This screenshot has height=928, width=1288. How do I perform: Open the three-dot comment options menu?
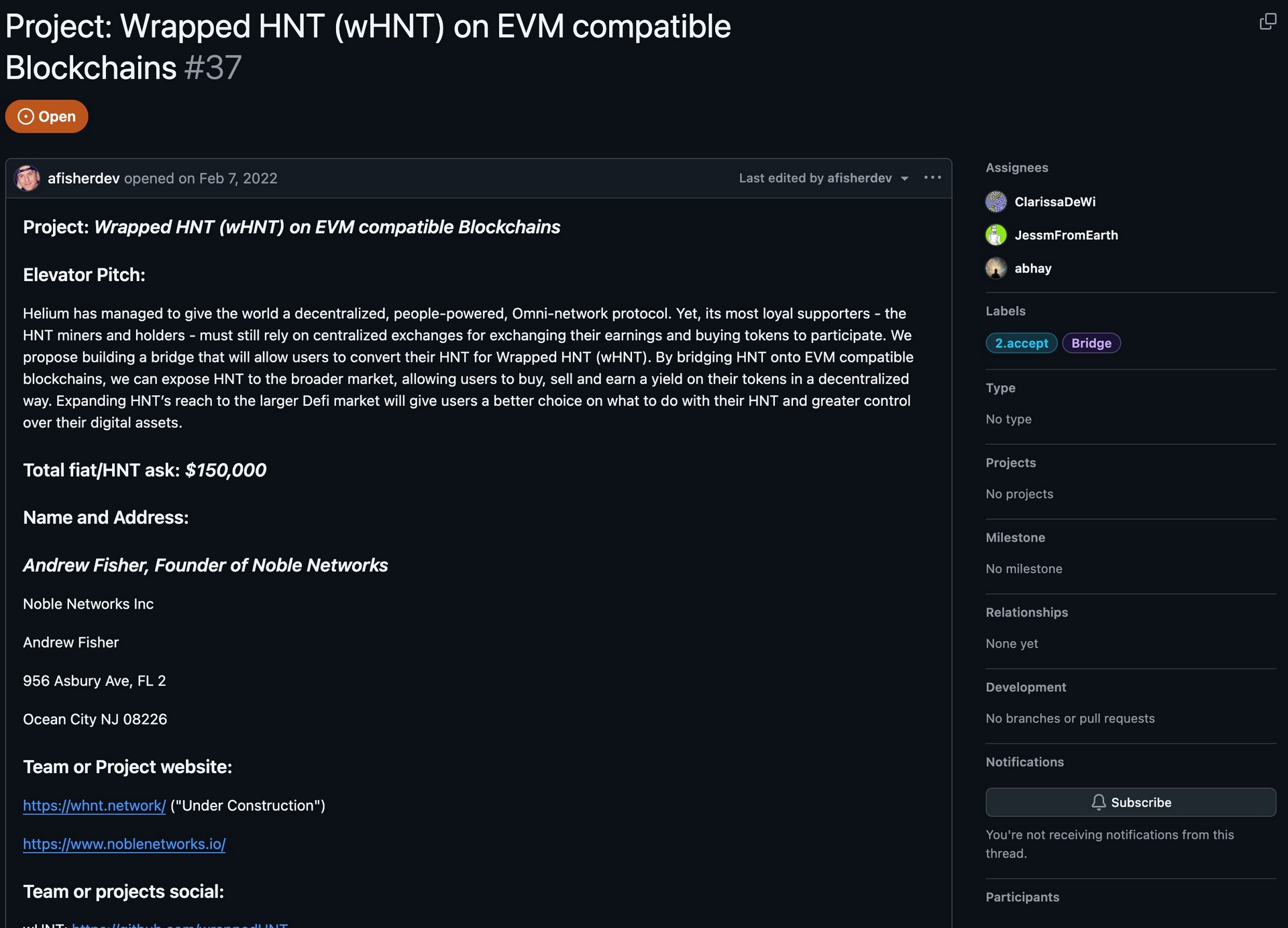pyautogui.click(x=932, y=178)
